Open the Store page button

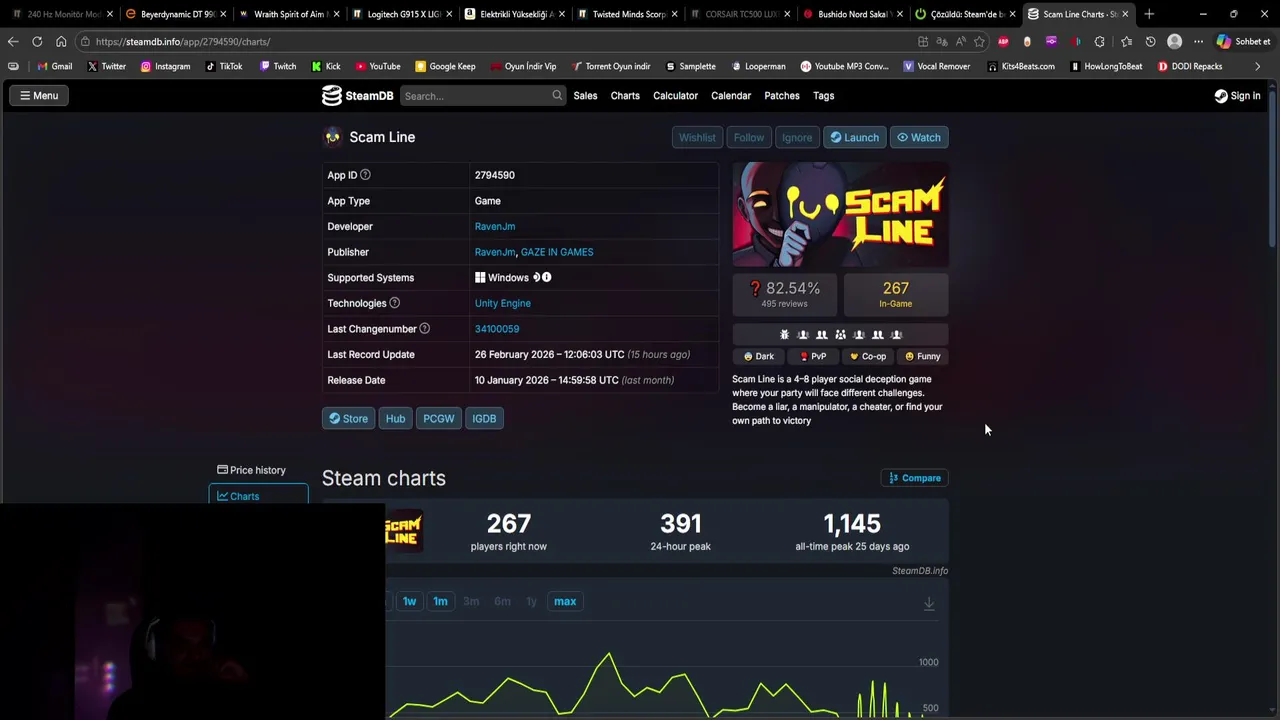(349, 419)
